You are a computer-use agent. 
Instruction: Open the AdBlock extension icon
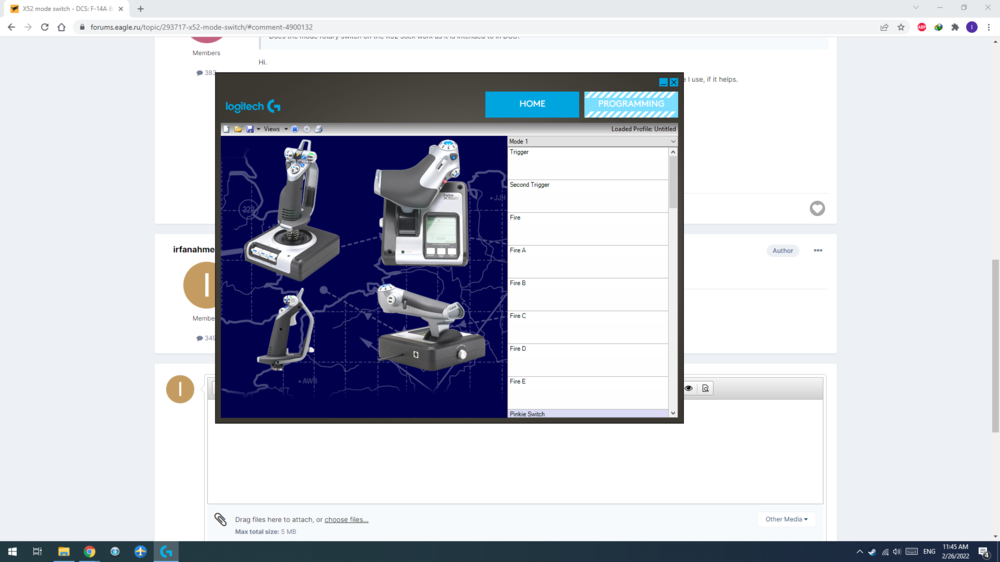click(922, 27)
